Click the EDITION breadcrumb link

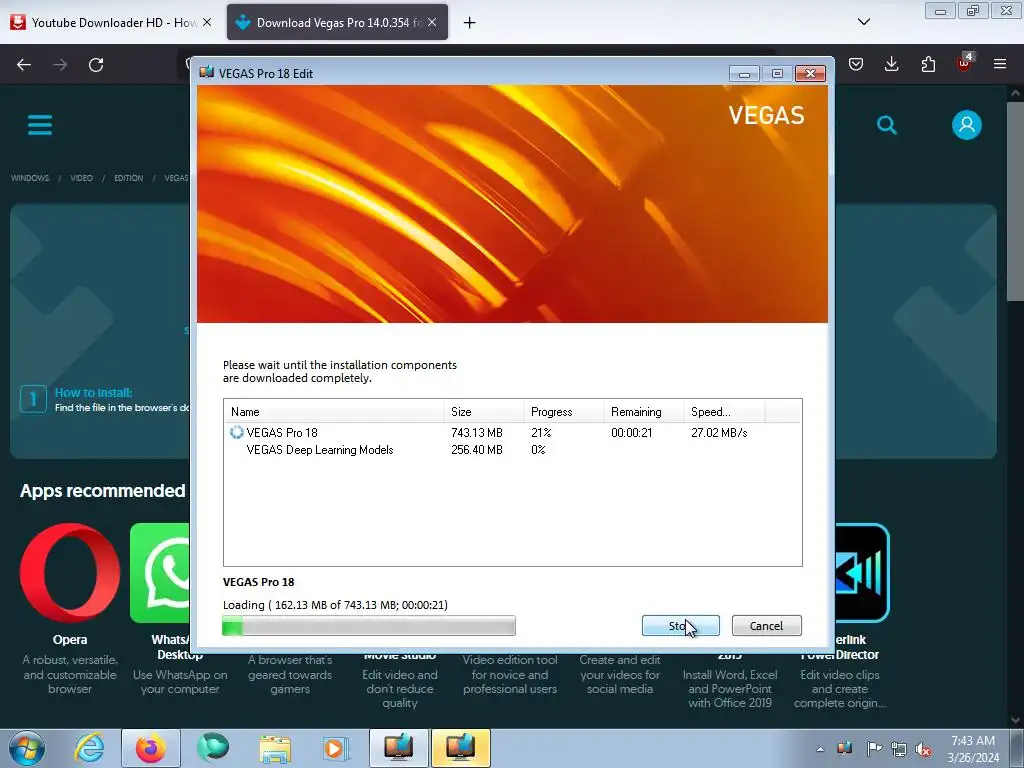[129, 178]
